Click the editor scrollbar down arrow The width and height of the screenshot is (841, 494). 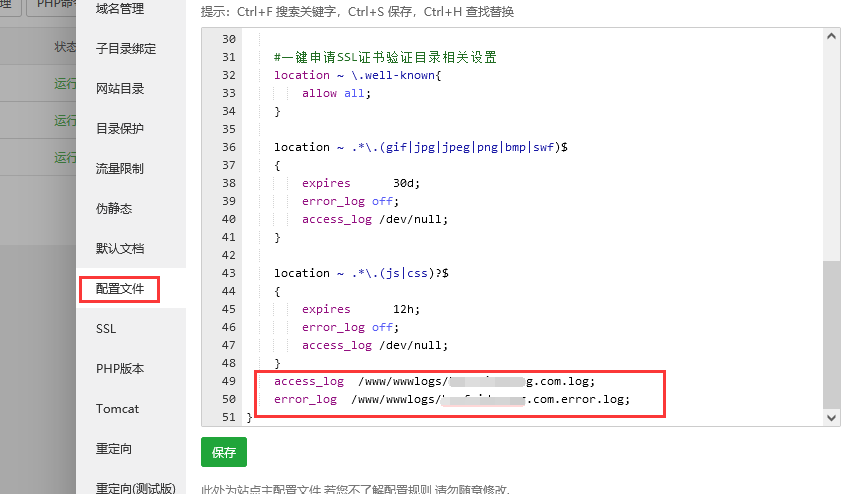coord(832,417)
